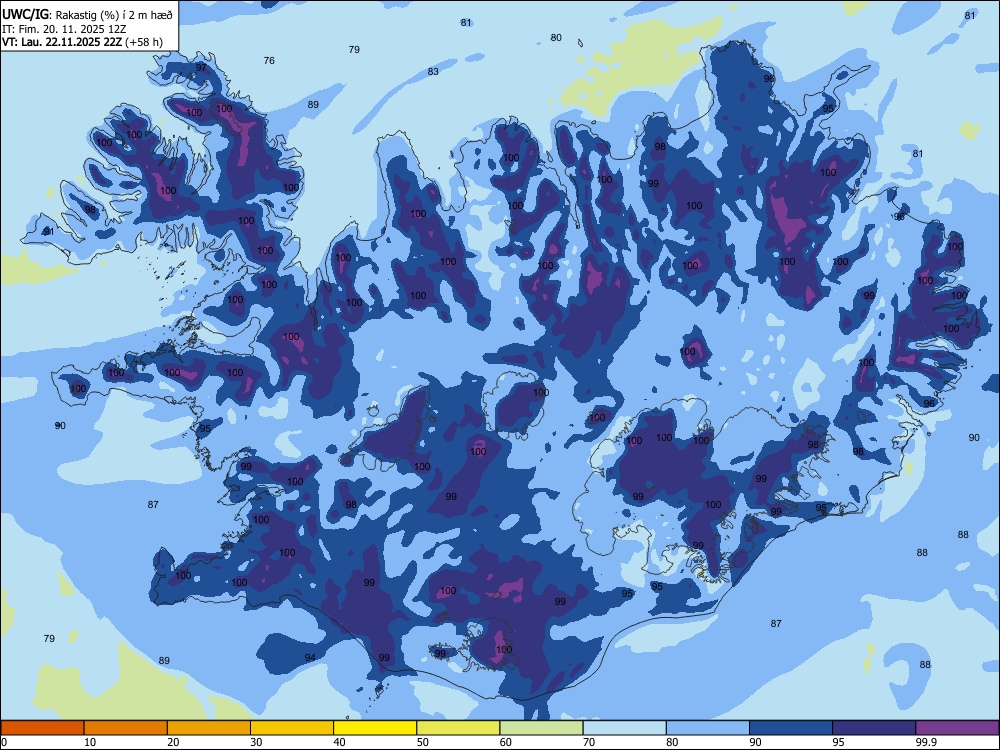The image size is (1000, 750).
Task: Click the 'VT: Lau. 22.11.2025 22Z (+58 h)' line
Action: tap(82, 43)
